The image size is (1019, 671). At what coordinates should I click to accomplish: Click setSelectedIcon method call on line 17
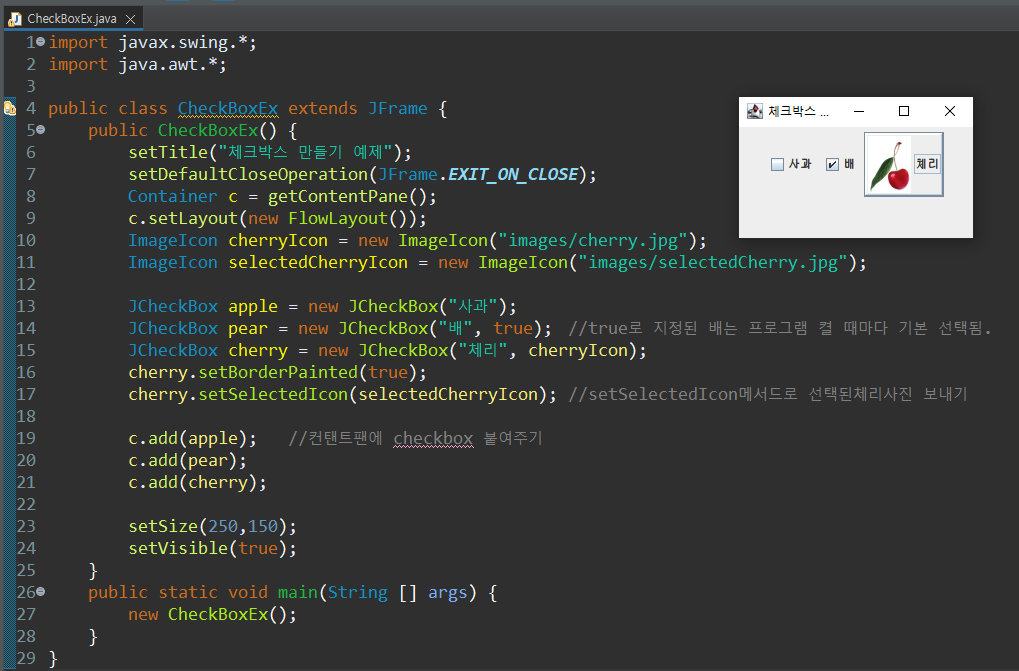click(x=273, y=394)
